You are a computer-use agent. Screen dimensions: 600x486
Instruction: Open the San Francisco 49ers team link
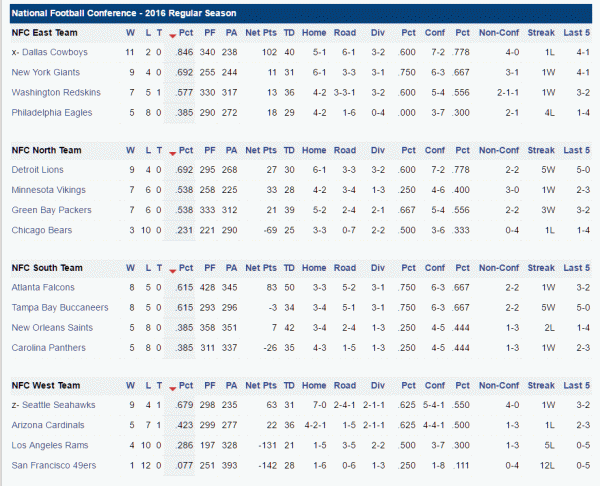tap(54, 465)
